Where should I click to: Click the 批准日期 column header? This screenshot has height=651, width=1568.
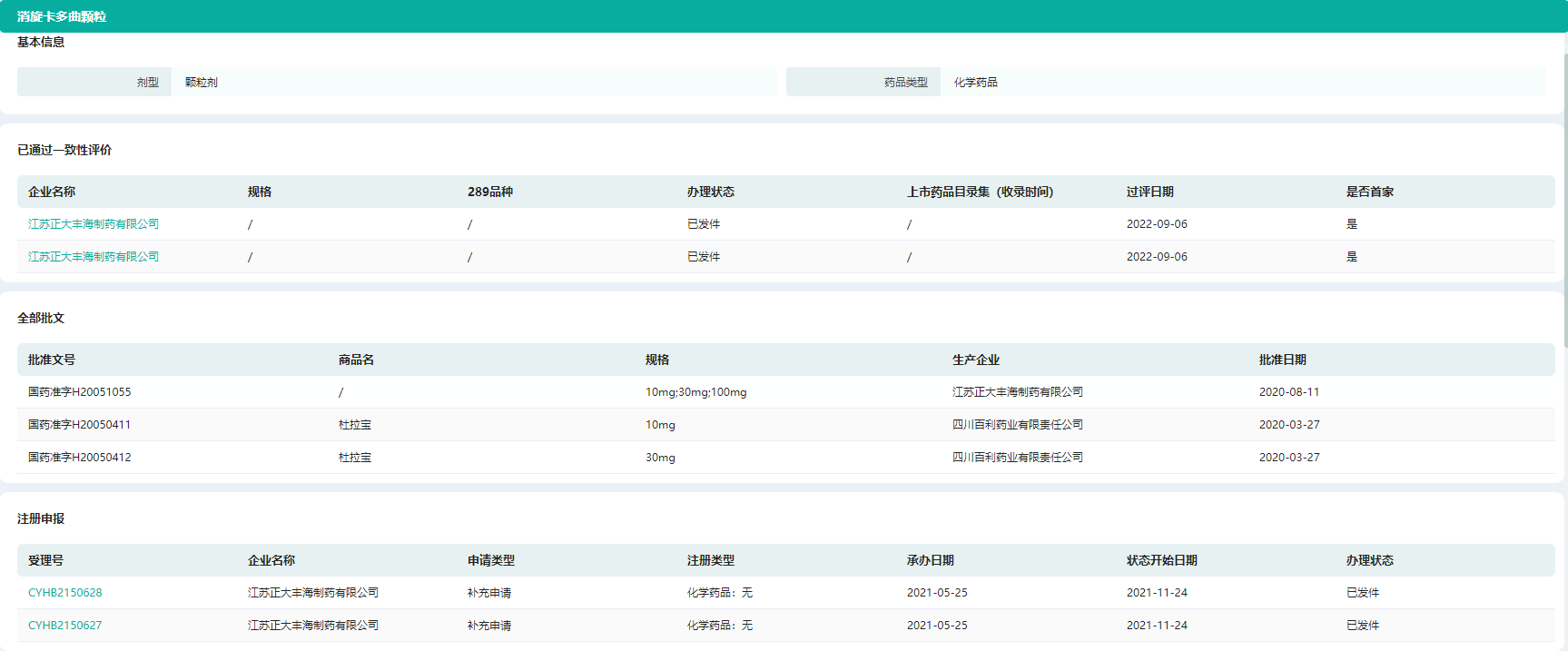[x=1282, y=360]
